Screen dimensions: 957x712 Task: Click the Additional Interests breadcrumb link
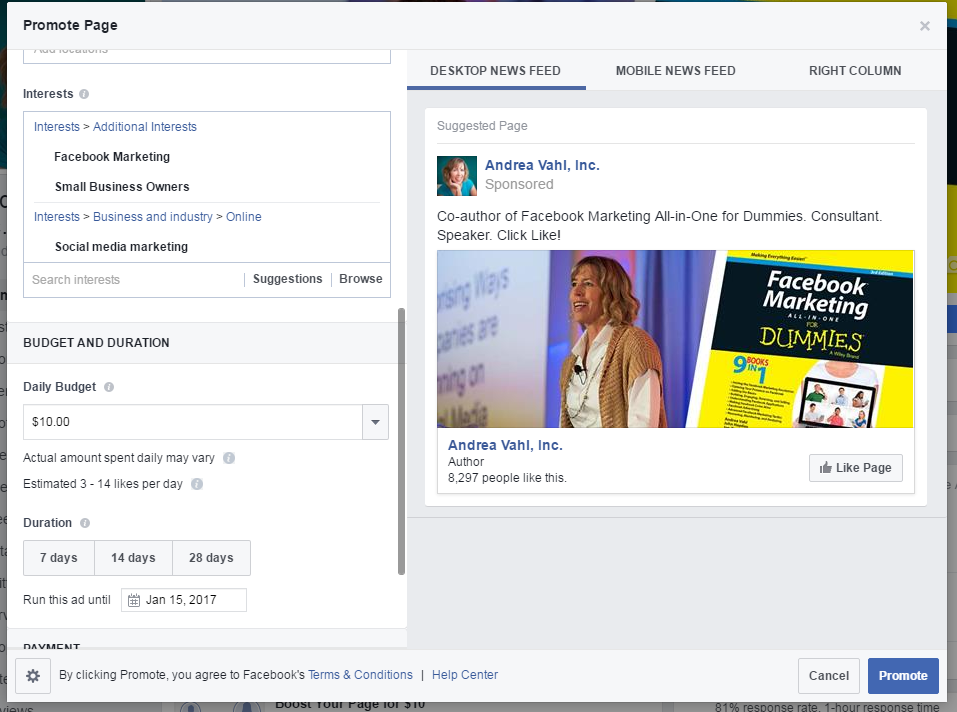(145, 126)
